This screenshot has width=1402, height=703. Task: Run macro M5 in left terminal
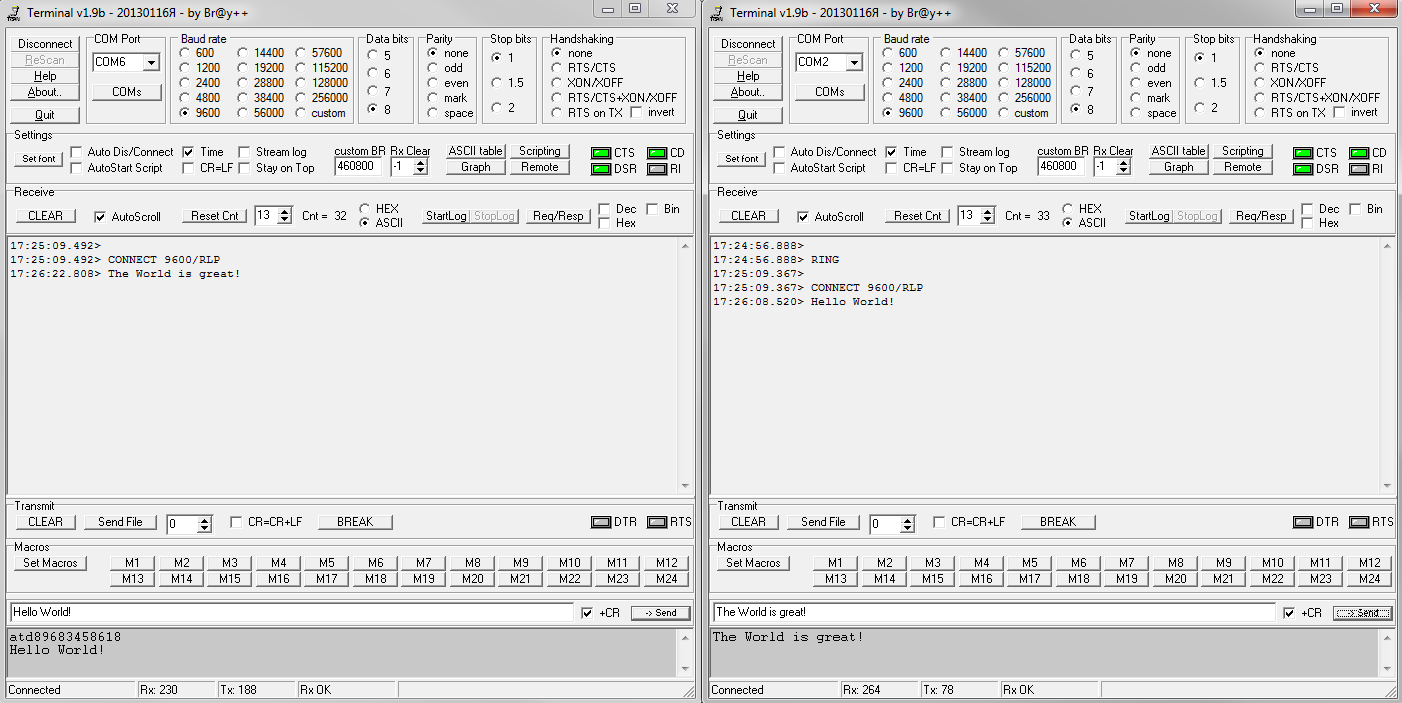pyautogui.click(x=327, y=563)
